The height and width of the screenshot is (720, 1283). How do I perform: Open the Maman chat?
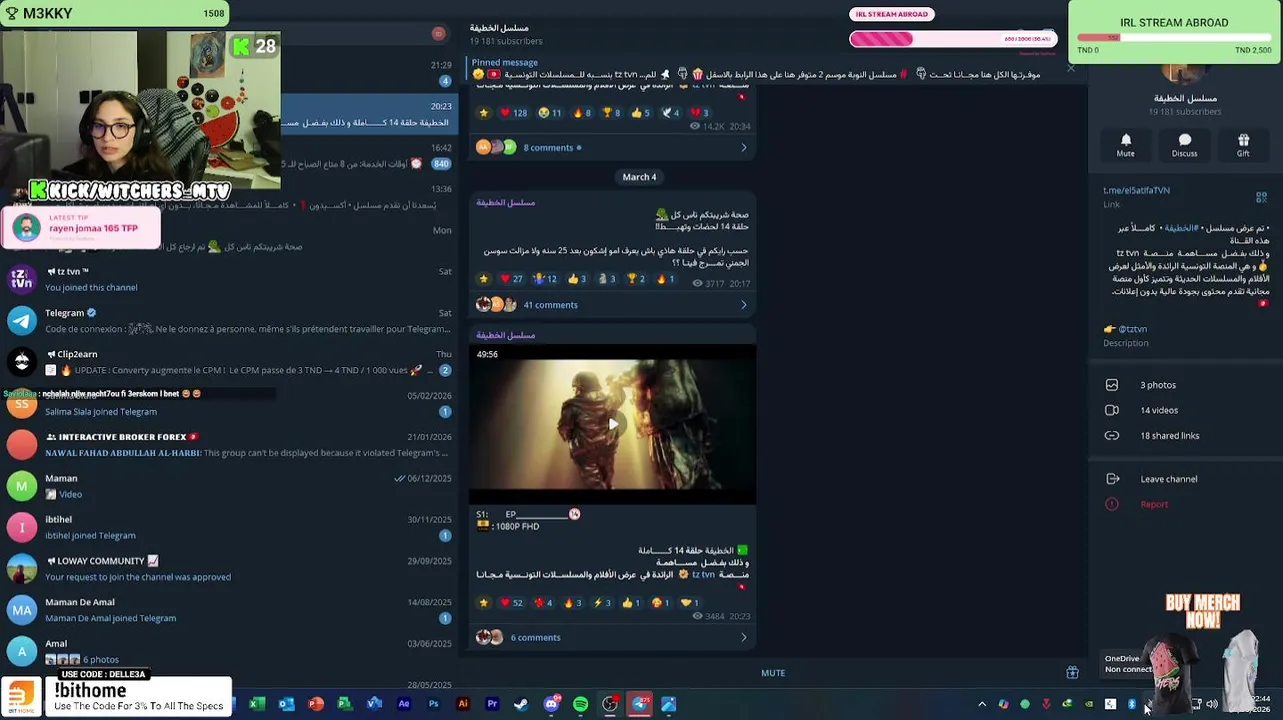[228, 485]
